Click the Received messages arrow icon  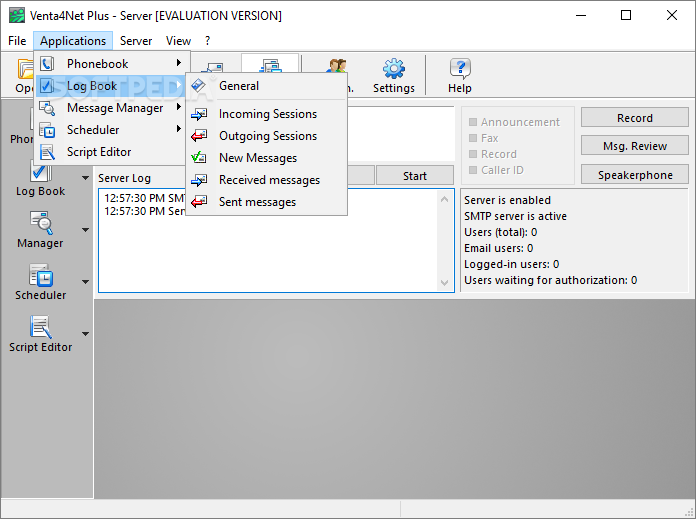(199, 180)
